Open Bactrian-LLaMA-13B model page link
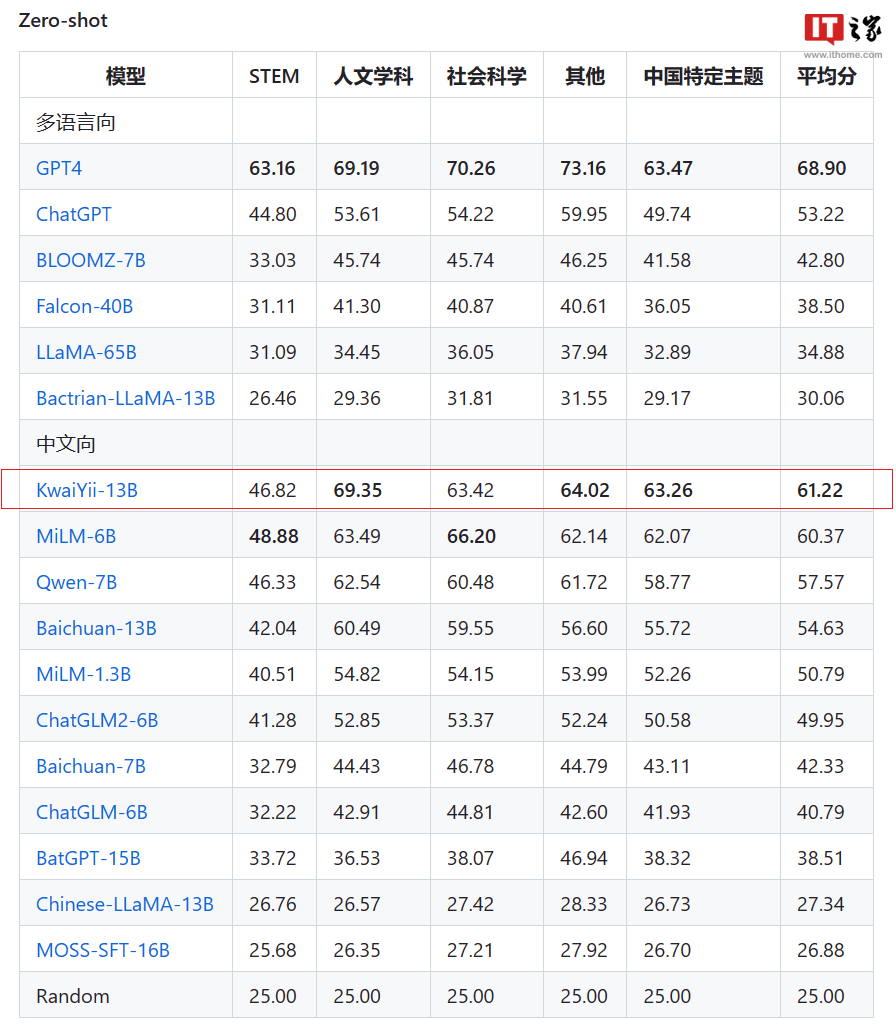This screenshot has width=896, height=1036. coord(125,398)
